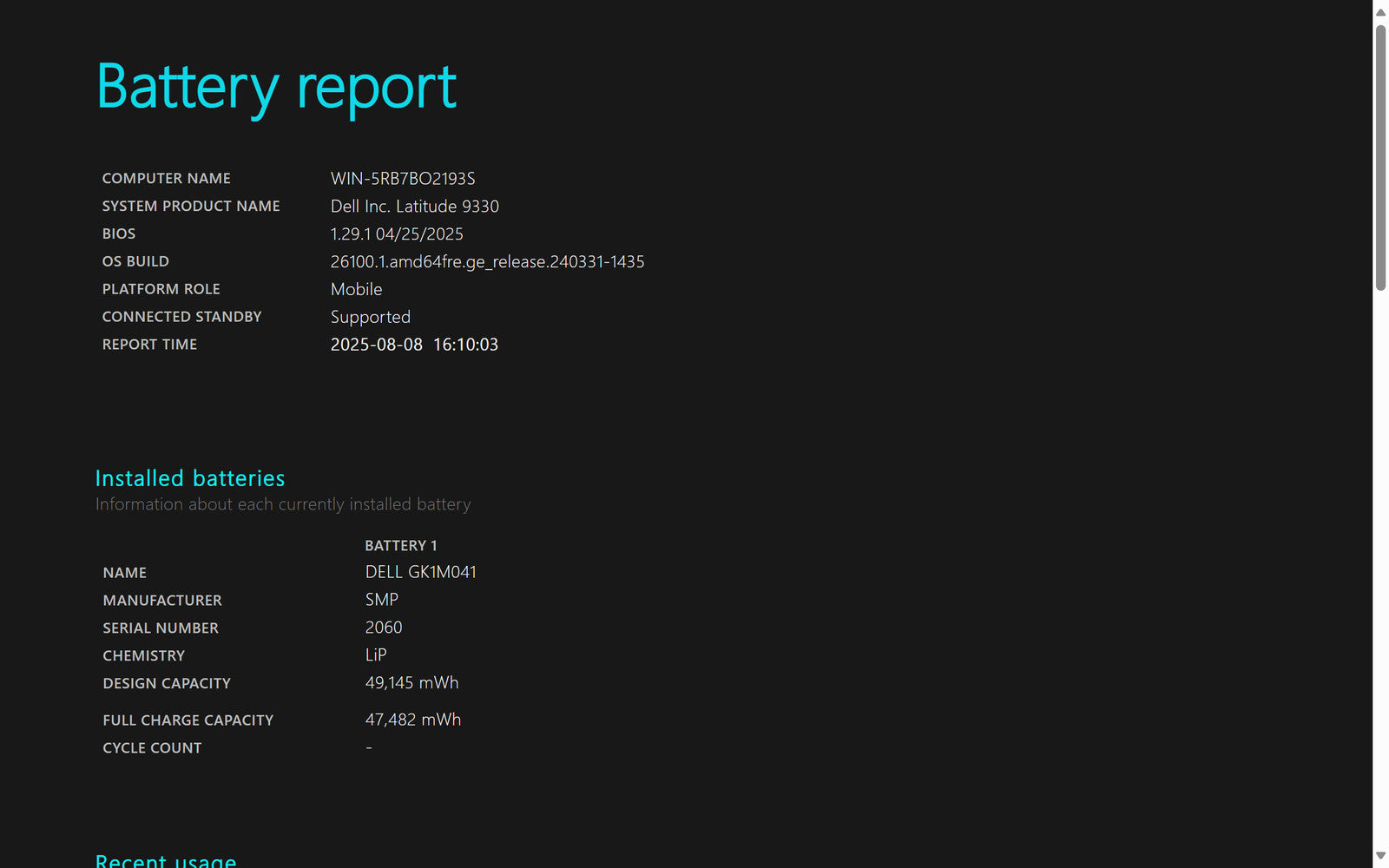Viewport: 1389px width, 868px height.
Task: Click the Information about each installed battery subtitle
Action: coord(283,505)
